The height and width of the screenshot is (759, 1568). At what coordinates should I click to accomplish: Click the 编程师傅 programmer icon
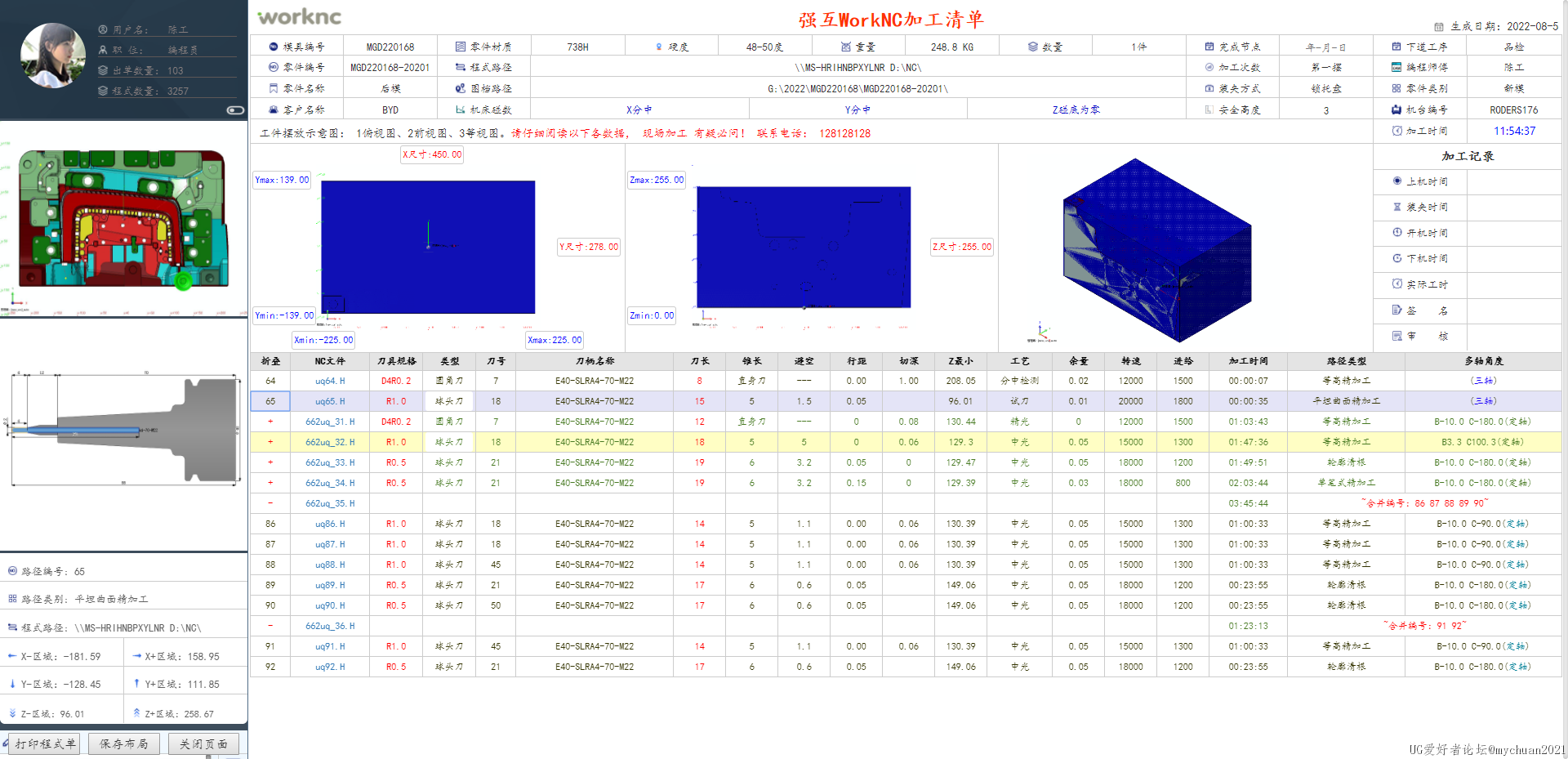[x=1397, y=67]
